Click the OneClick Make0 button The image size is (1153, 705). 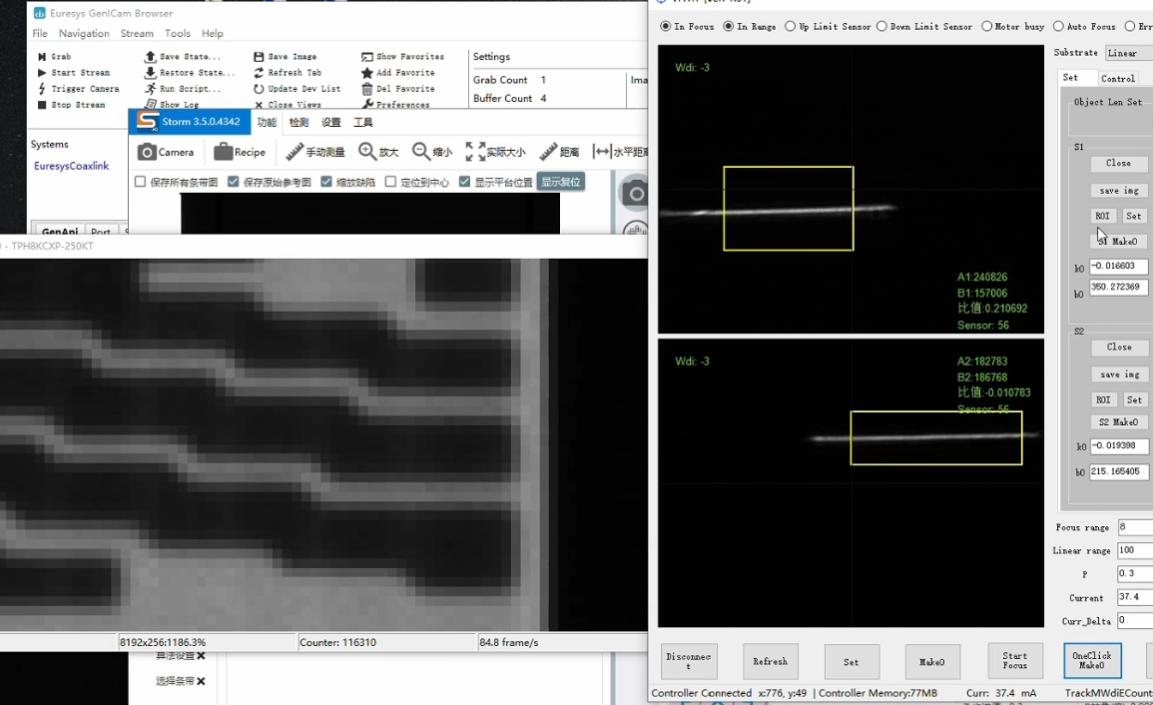(x=1092, y=661)
